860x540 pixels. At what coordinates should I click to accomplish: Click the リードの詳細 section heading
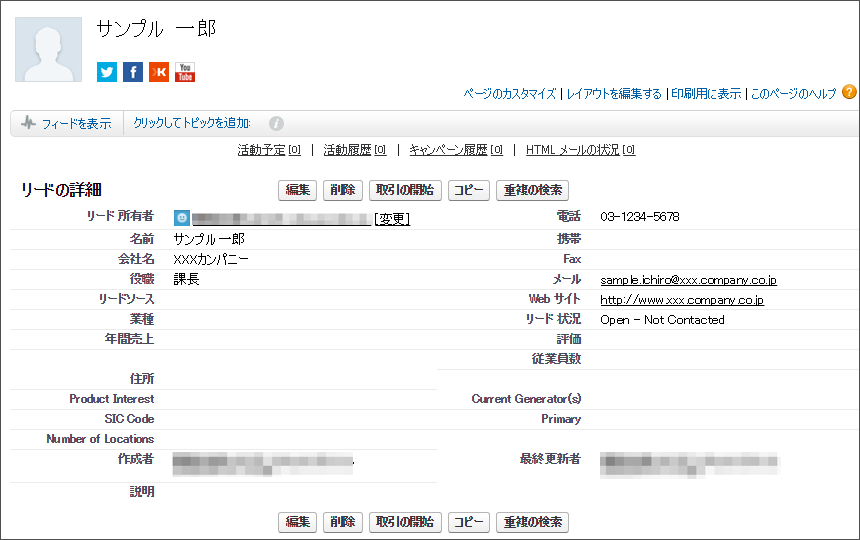click(x=61, y=190)
